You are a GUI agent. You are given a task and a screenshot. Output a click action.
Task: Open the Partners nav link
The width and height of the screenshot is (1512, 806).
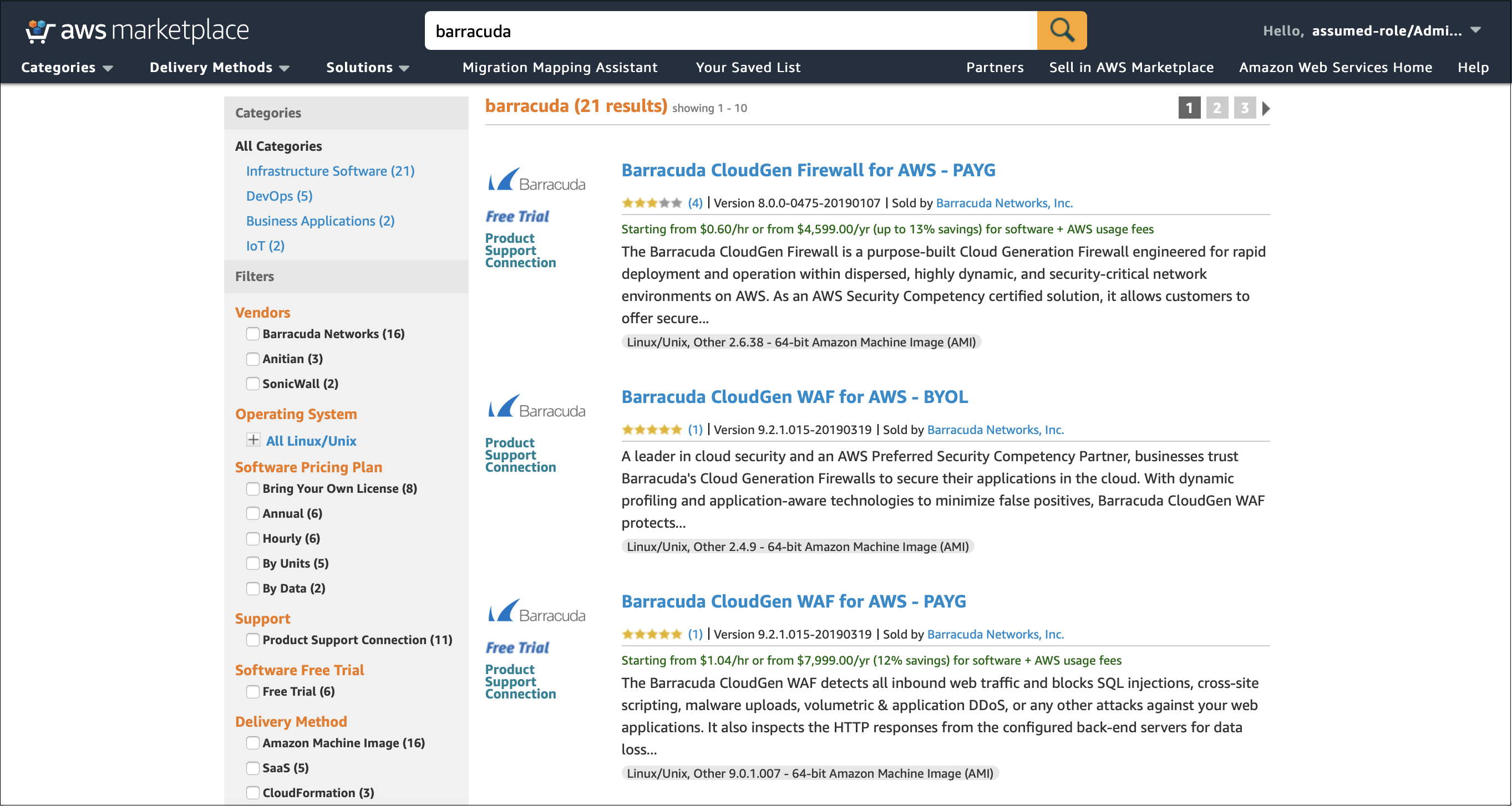995,68
